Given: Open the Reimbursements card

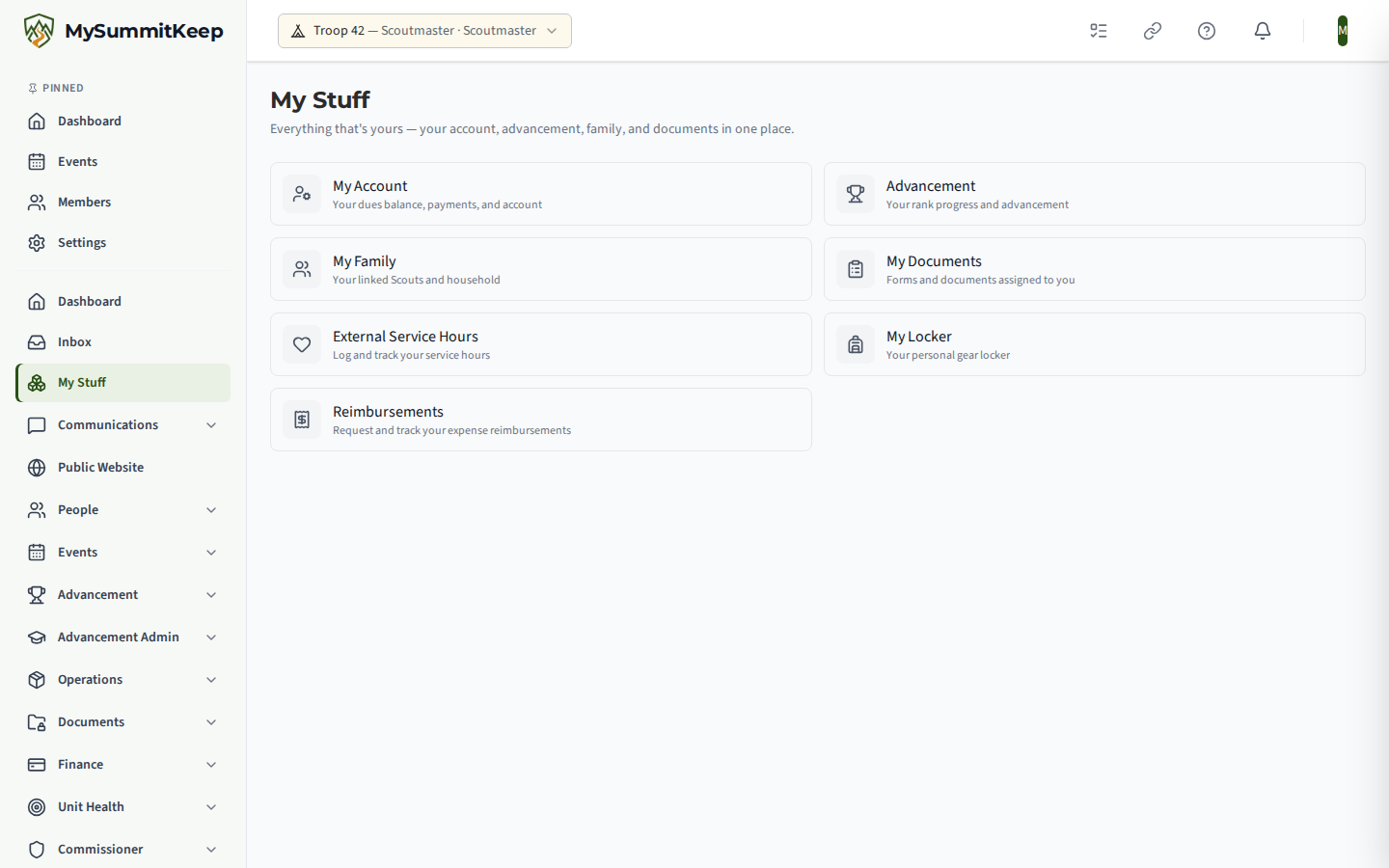Looking at the screenshot, I should [541, 420].
